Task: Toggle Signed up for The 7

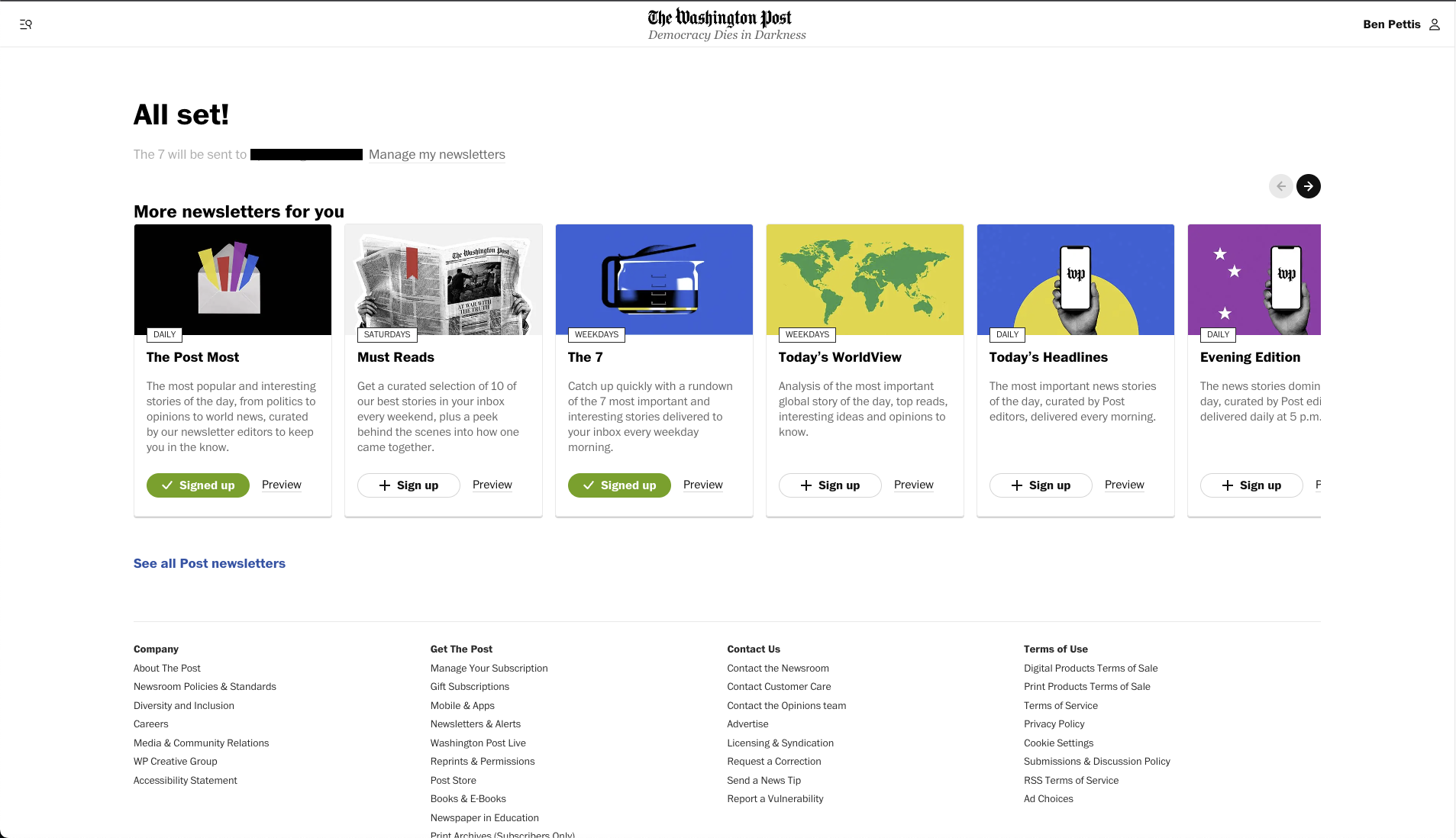Action: [619, 485]
